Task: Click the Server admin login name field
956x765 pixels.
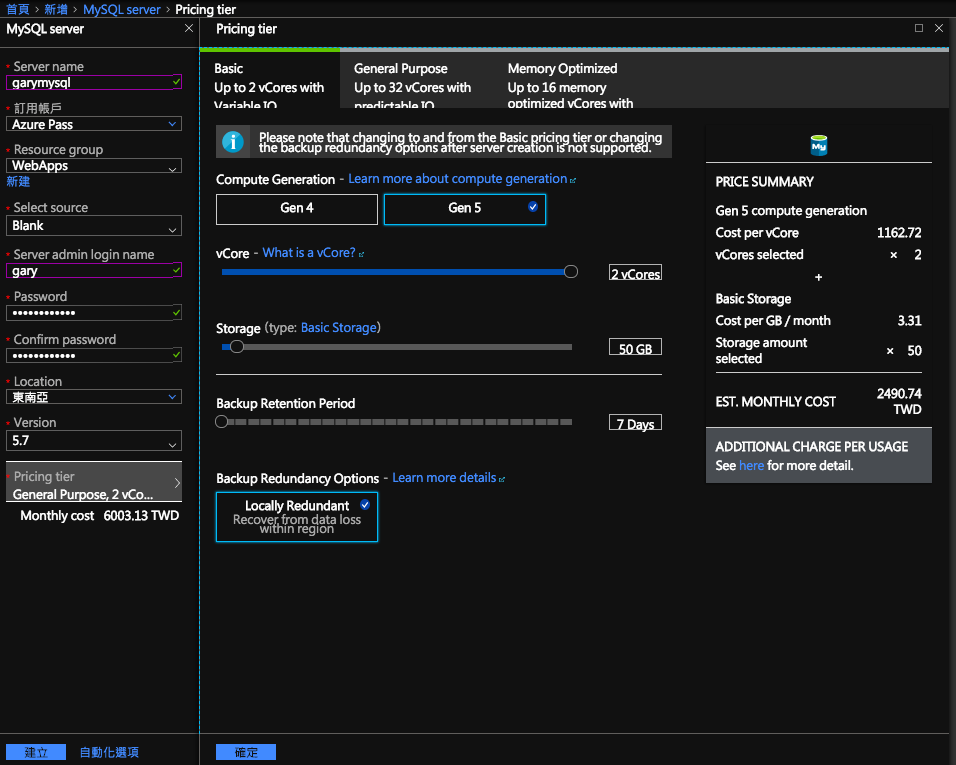Action: (x=94, y=271)
